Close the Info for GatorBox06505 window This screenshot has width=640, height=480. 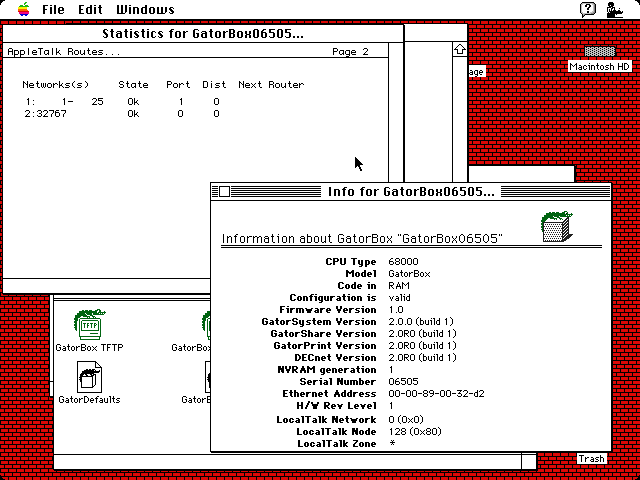pyautogui.click(x=224, y=191)
